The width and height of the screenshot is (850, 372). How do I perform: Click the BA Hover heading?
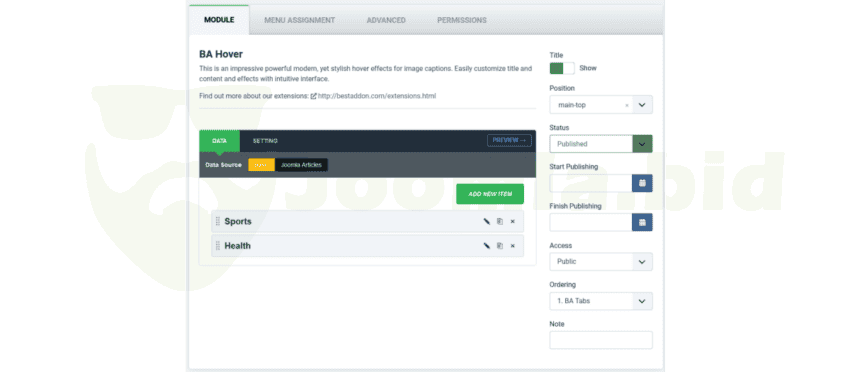tap(221, 54)
